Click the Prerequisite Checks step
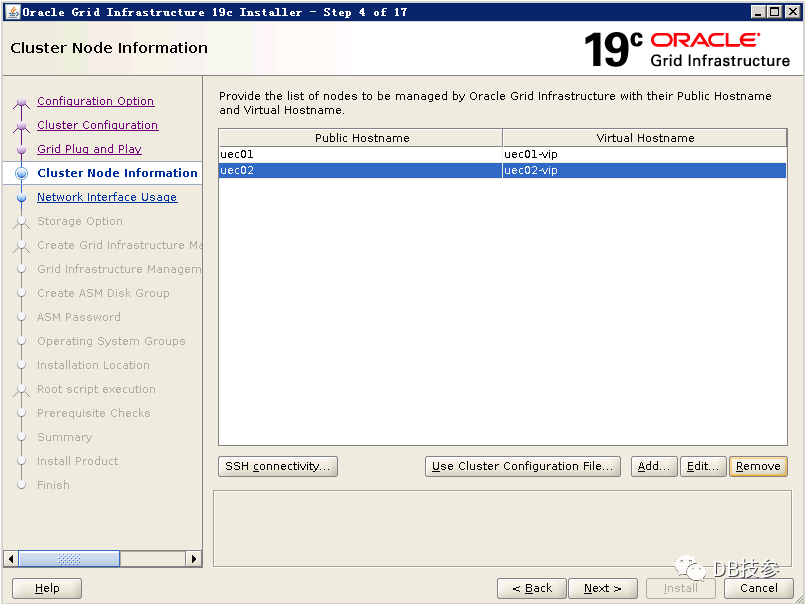 (x=94, y=413)
